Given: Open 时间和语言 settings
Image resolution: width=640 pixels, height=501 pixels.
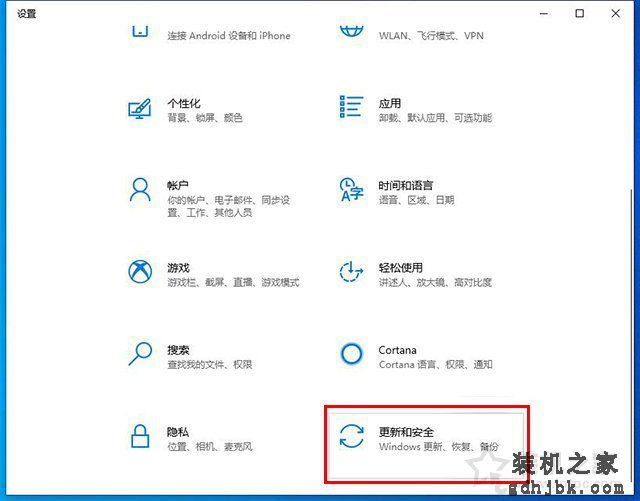Looking at the screenshot, I should (406, 185).
